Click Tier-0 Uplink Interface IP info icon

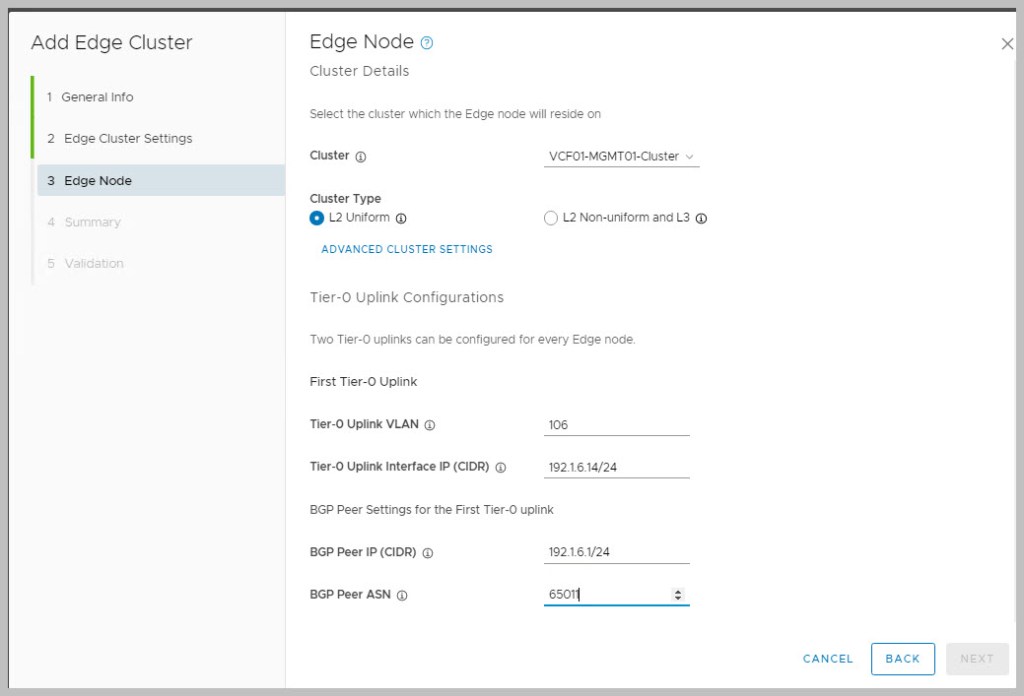tap(501, 467)
